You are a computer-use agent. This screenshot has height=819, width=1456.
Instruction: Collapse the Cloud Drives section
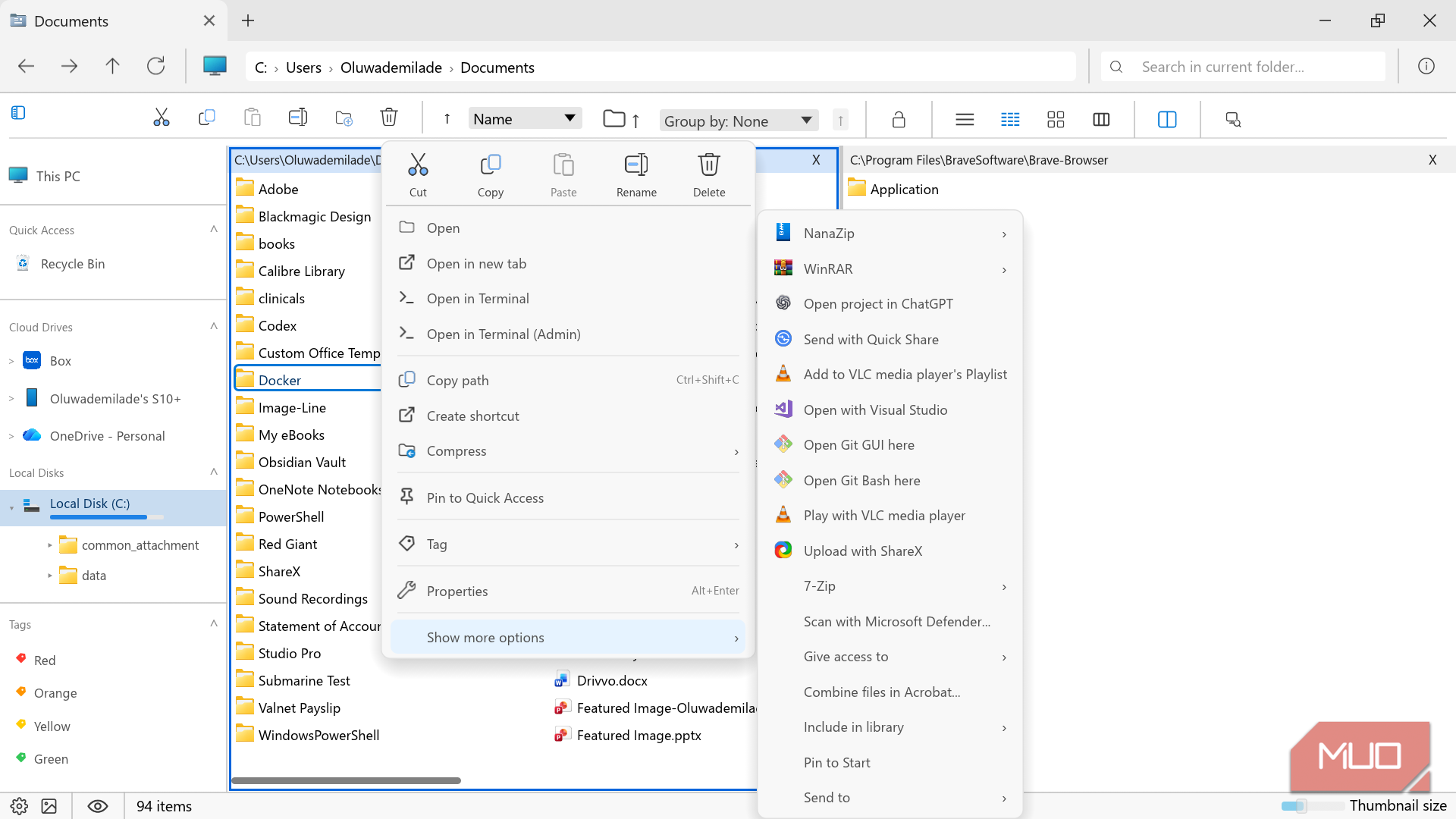coord(213,326)
